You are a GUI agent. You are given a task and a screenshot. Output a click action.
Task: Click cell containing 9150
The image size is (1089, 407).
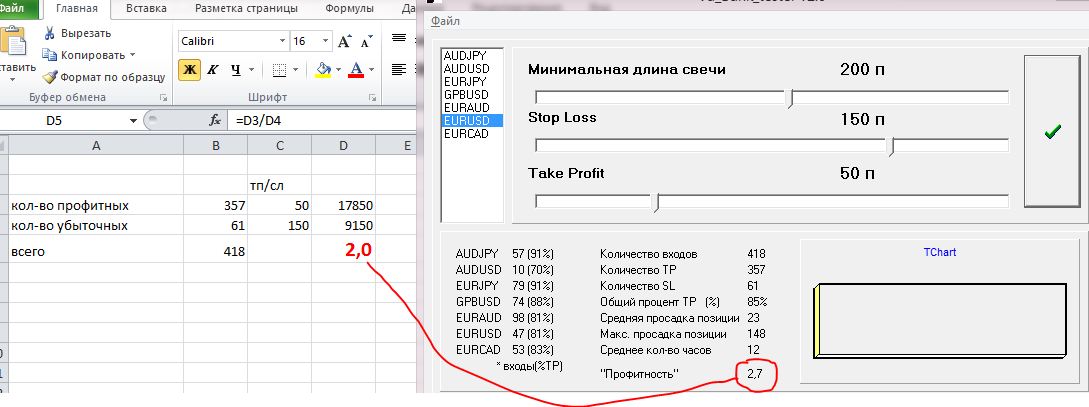[344, 225]
